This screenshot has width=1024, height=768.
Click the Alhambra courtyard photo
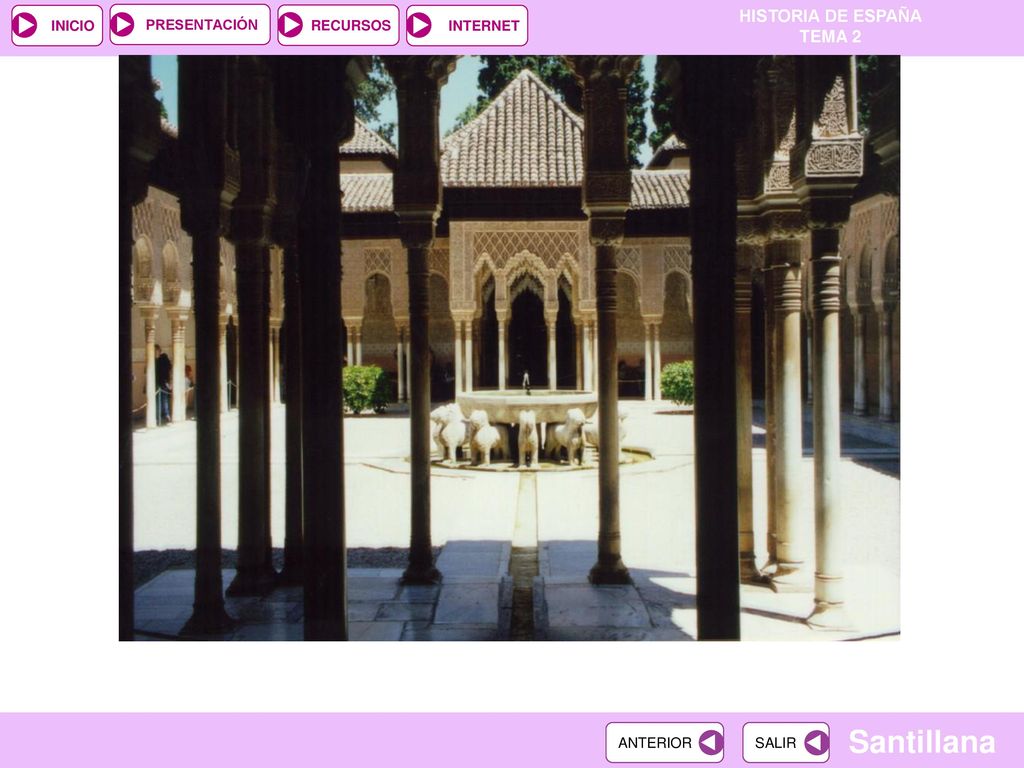tap(509, 348)
